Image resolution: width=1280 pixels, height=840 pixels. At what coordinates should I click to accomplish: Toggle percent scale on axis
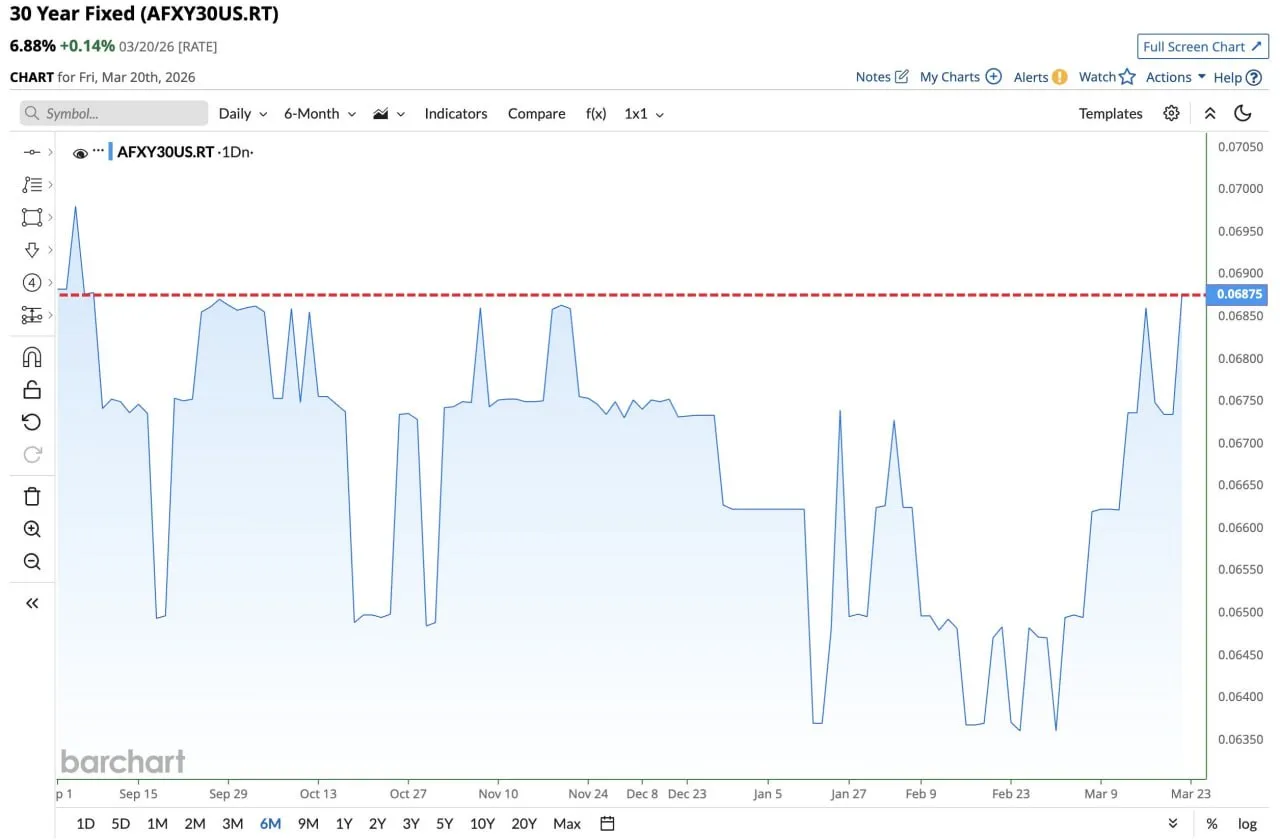click(x=1211, y=824)
